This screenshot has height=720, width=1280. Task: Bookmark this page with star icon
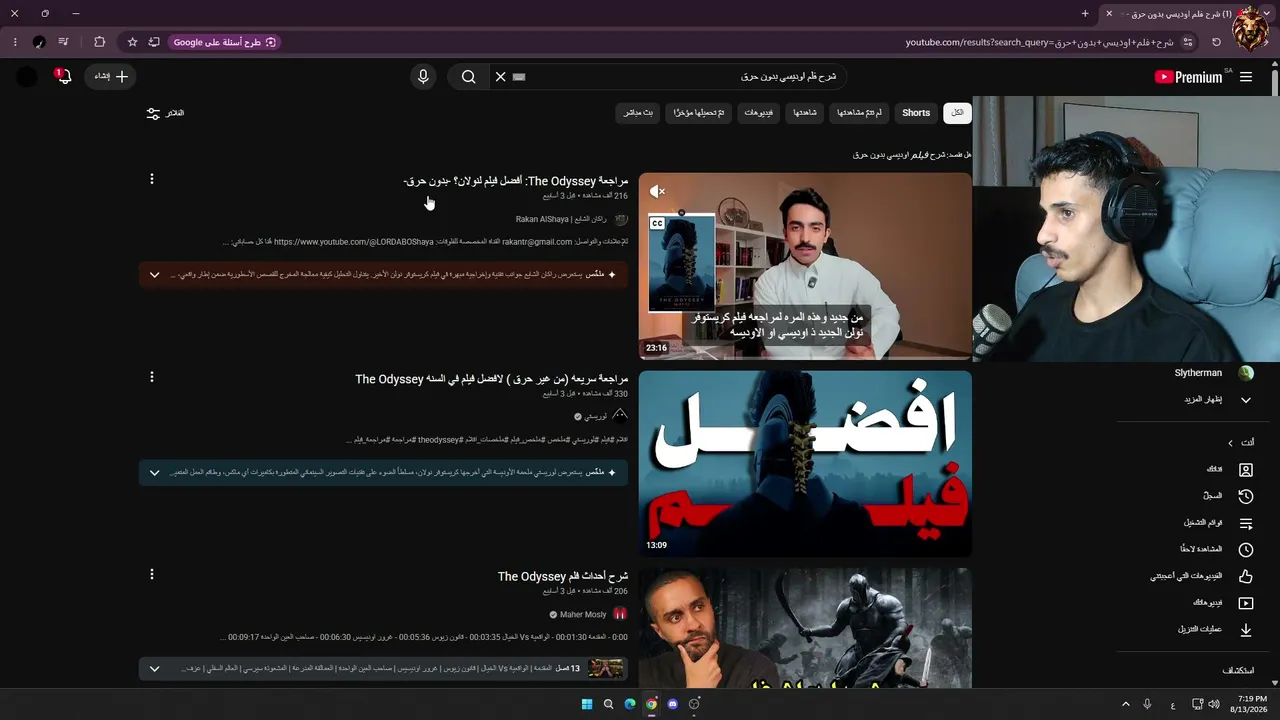[132, 42]
